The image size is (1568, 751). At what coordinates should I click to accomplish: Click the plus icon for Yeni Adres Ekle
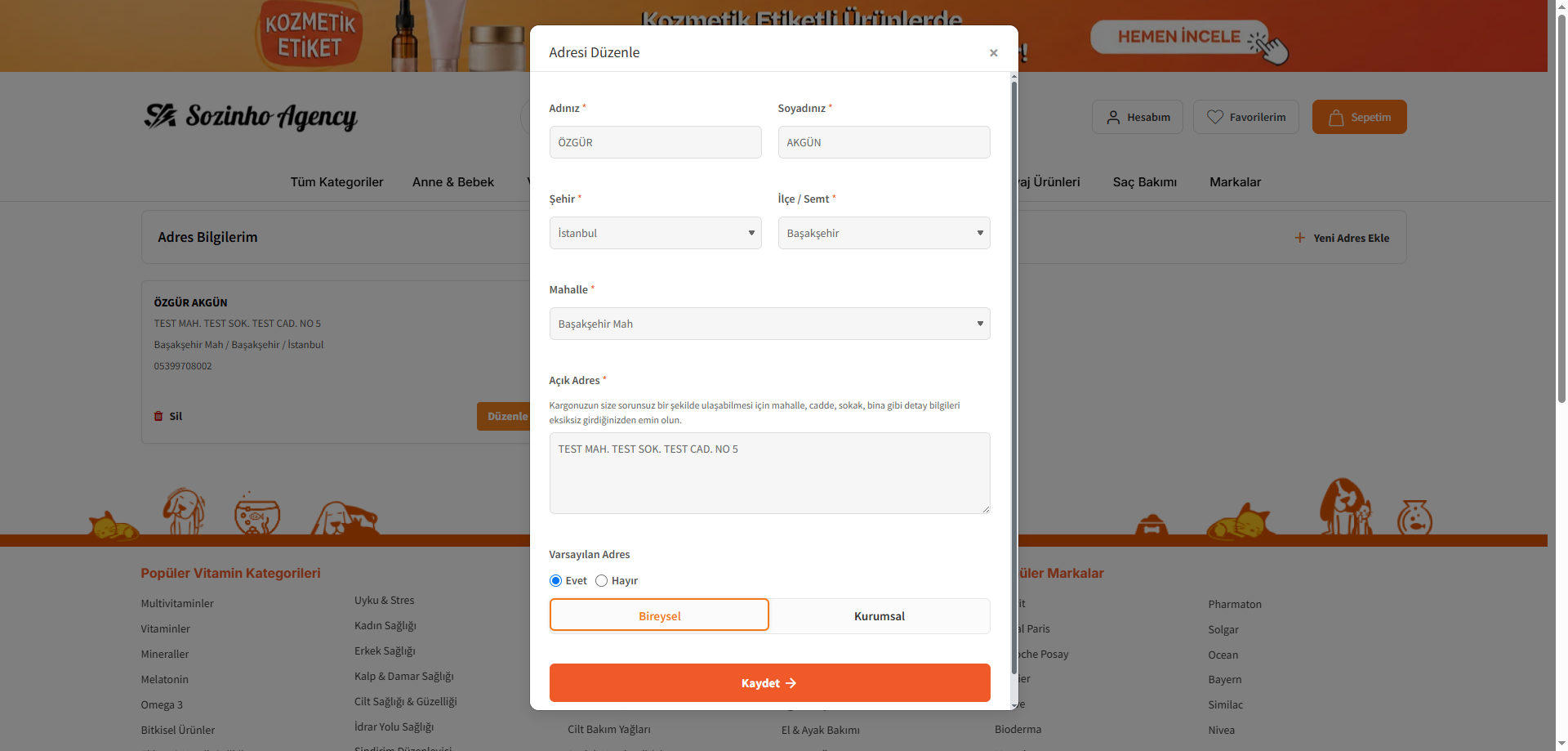tap(1300, 238)
